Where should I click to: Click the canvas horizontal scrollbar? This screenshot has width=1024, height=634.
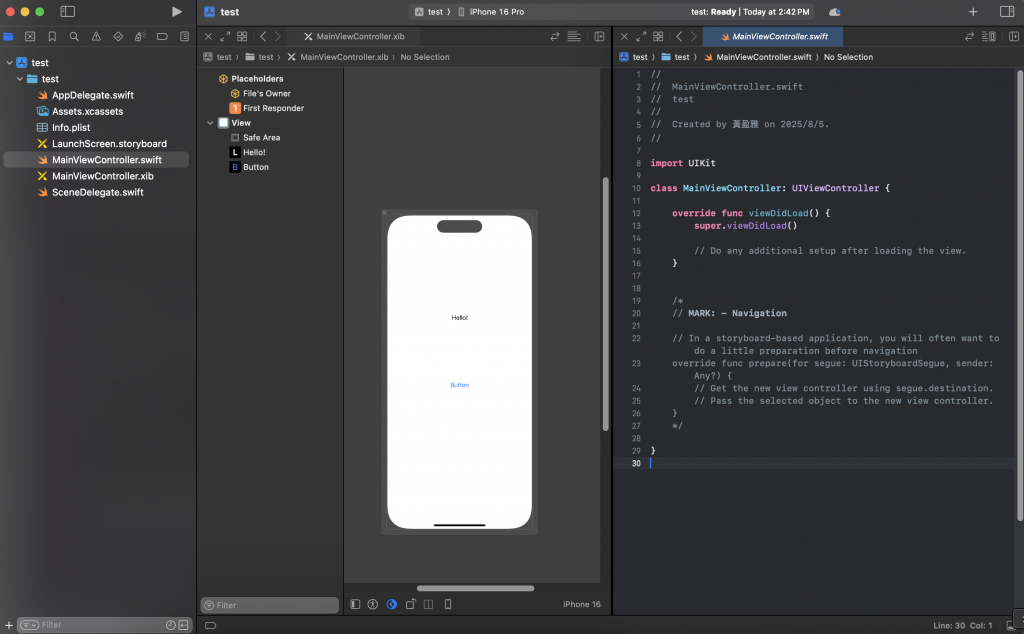click(x=475, y=588)
